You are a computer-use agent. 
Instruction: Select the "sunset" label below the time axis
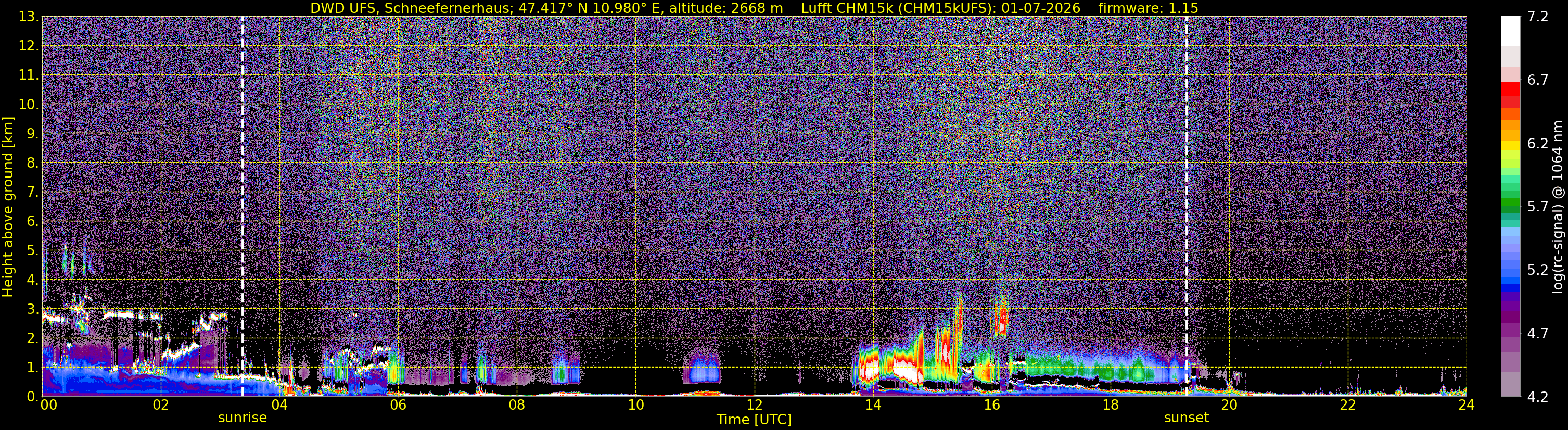(x=1187, y=418)
